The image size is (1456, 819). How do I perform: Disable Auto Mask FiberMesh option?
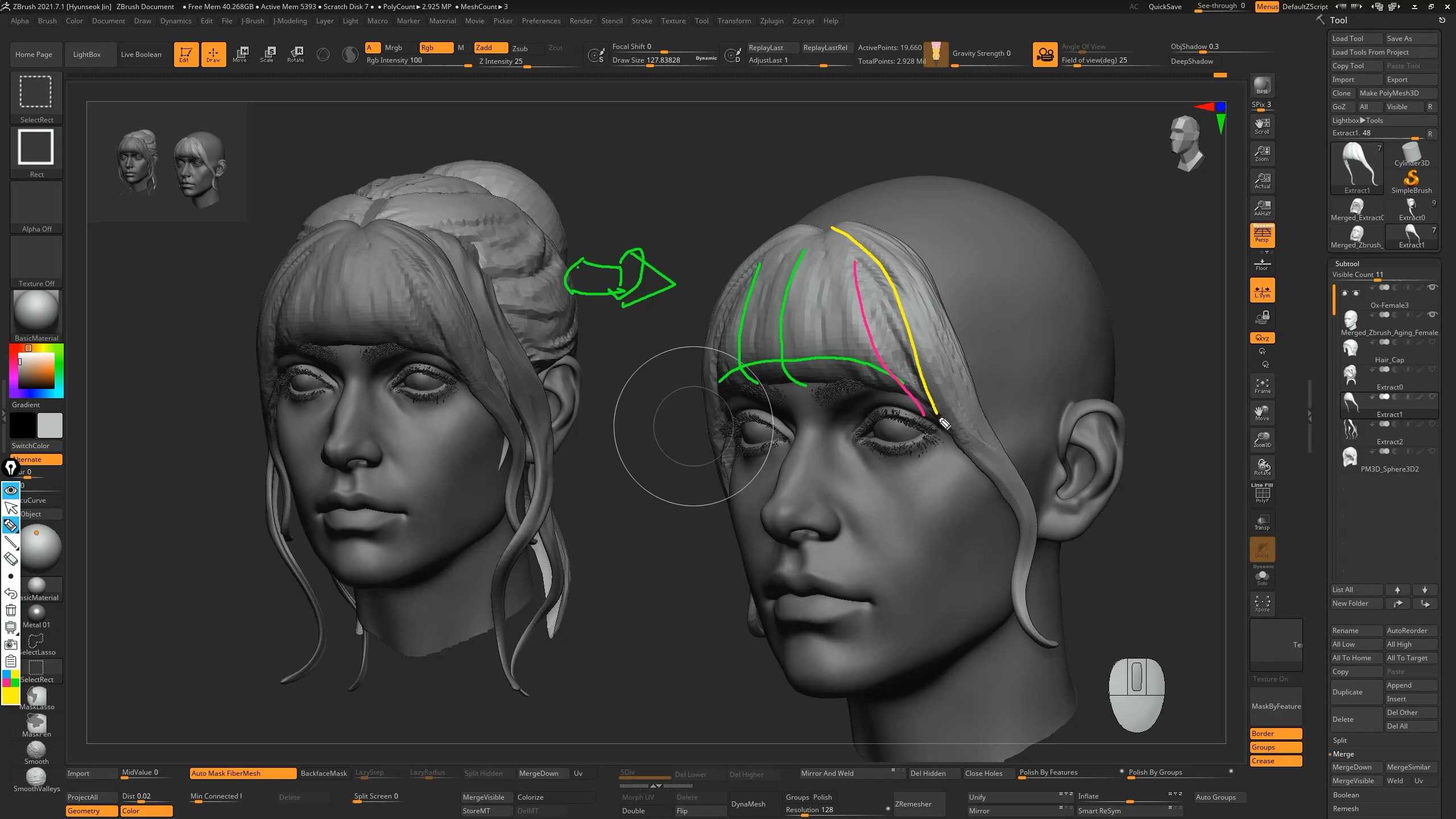(243, 773)
